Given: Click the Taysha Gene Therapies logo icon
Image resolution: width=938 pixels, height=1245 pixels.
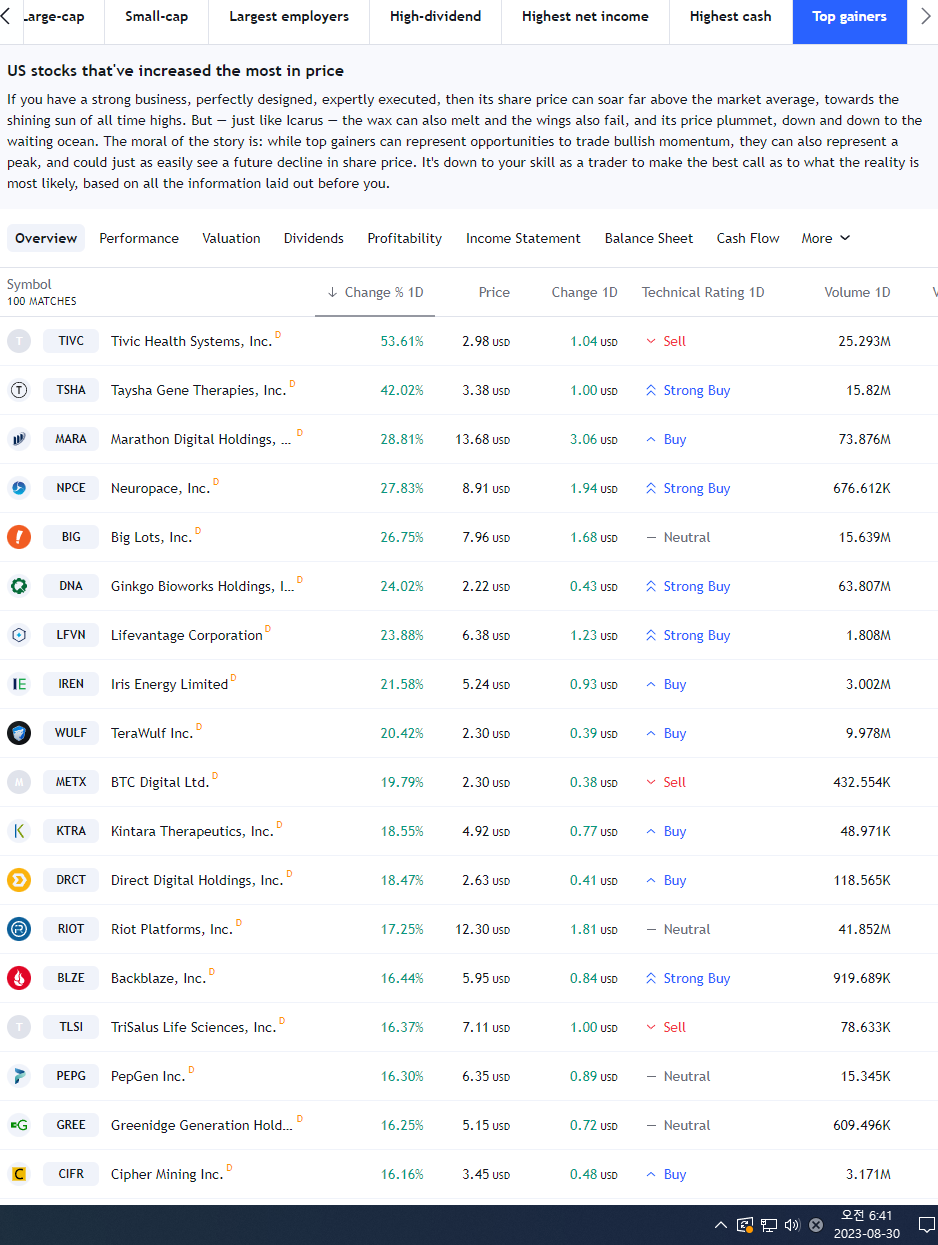Looking at the screenshot, I should [19, 390].
